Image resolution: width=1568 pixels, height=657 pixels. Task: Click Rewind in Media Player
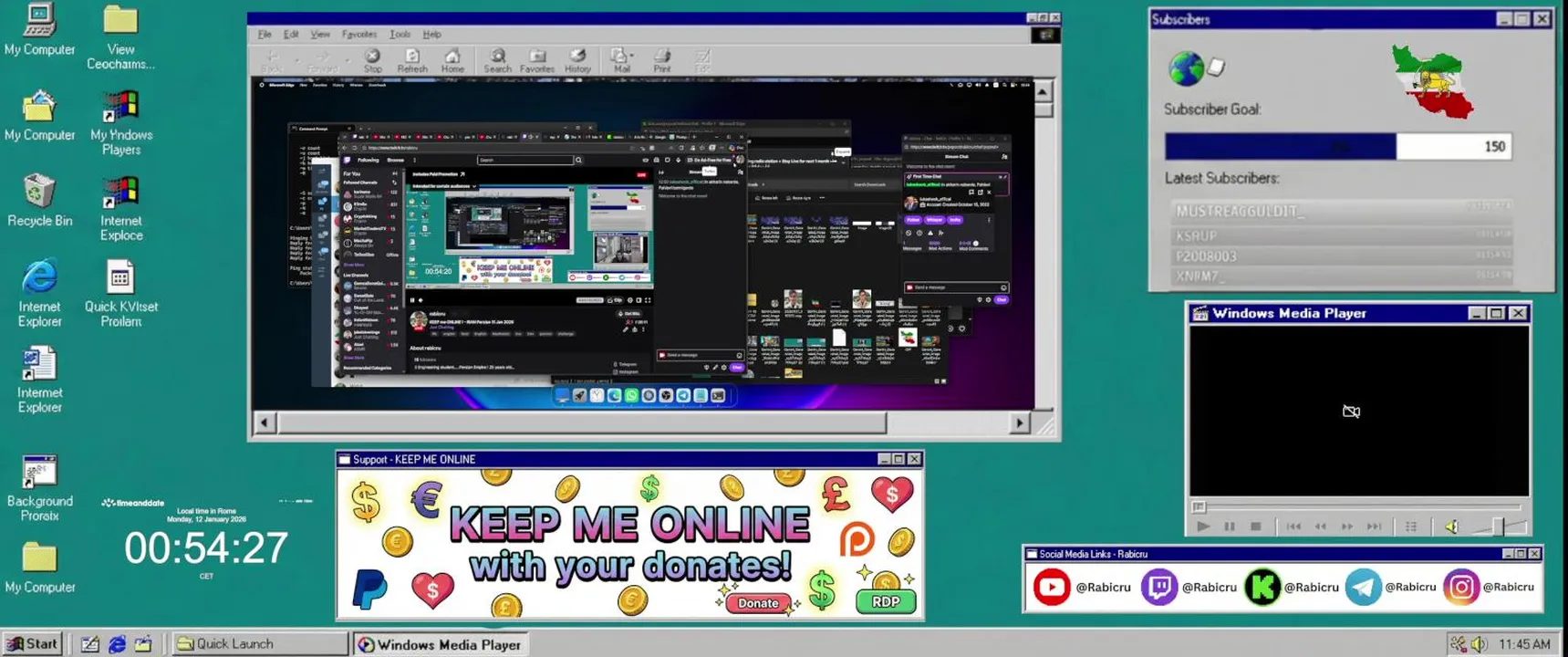1321,527
